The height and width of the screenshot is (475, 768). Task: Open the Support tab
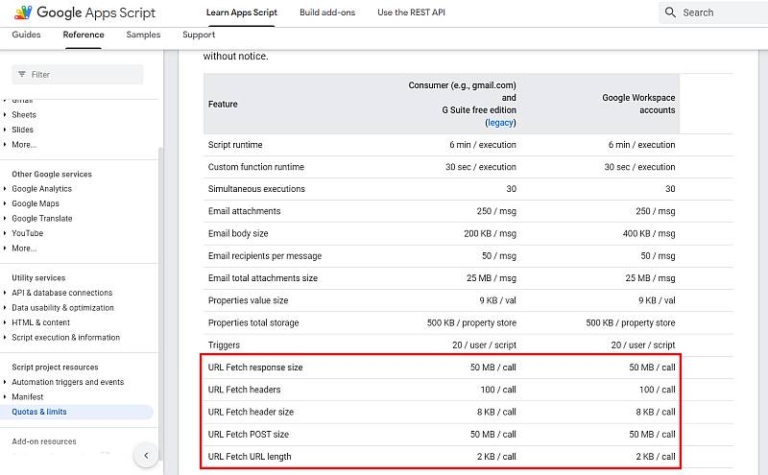(x=198, y=35)
